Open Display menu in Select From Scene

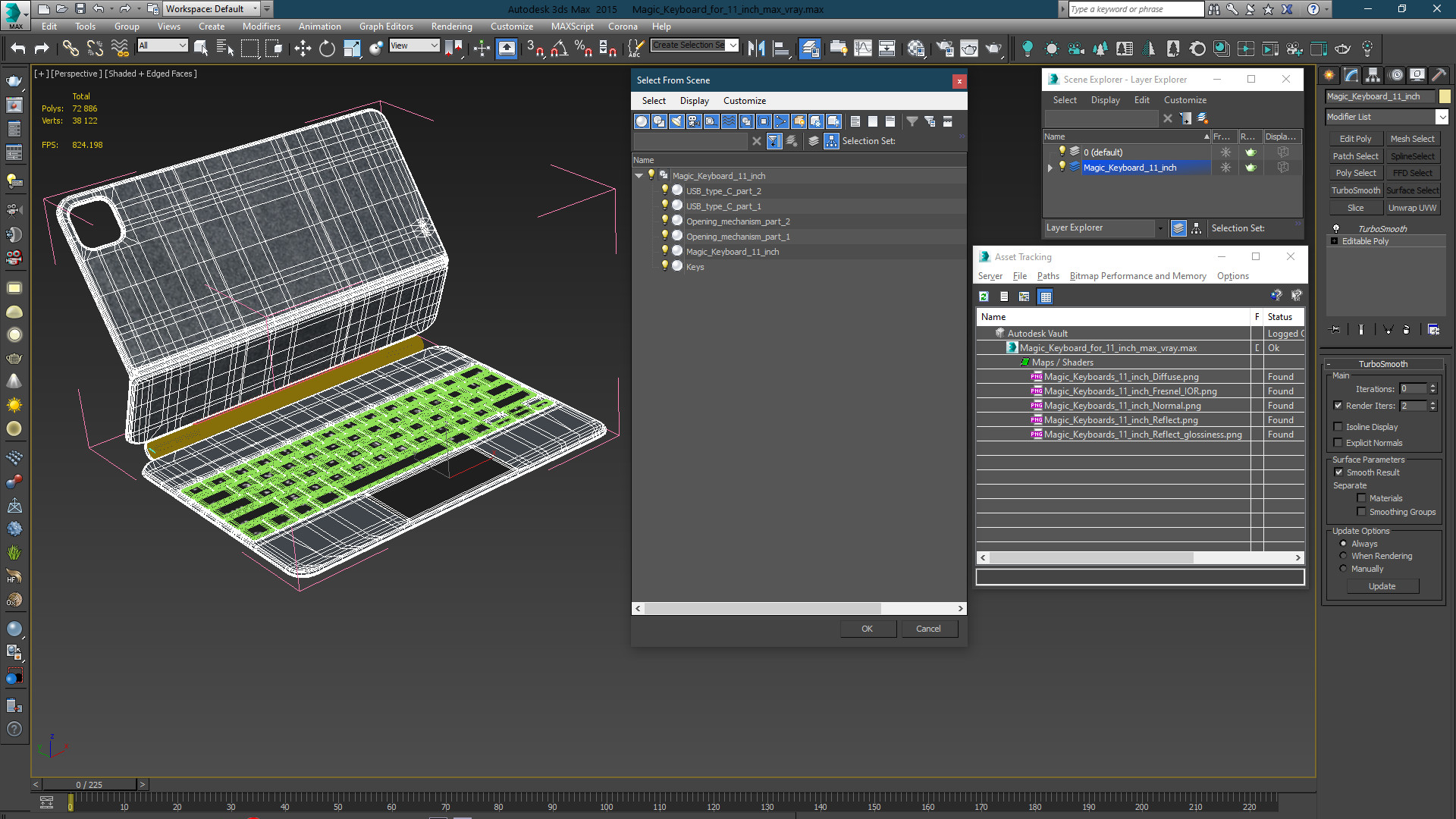[x=694, y=101]
